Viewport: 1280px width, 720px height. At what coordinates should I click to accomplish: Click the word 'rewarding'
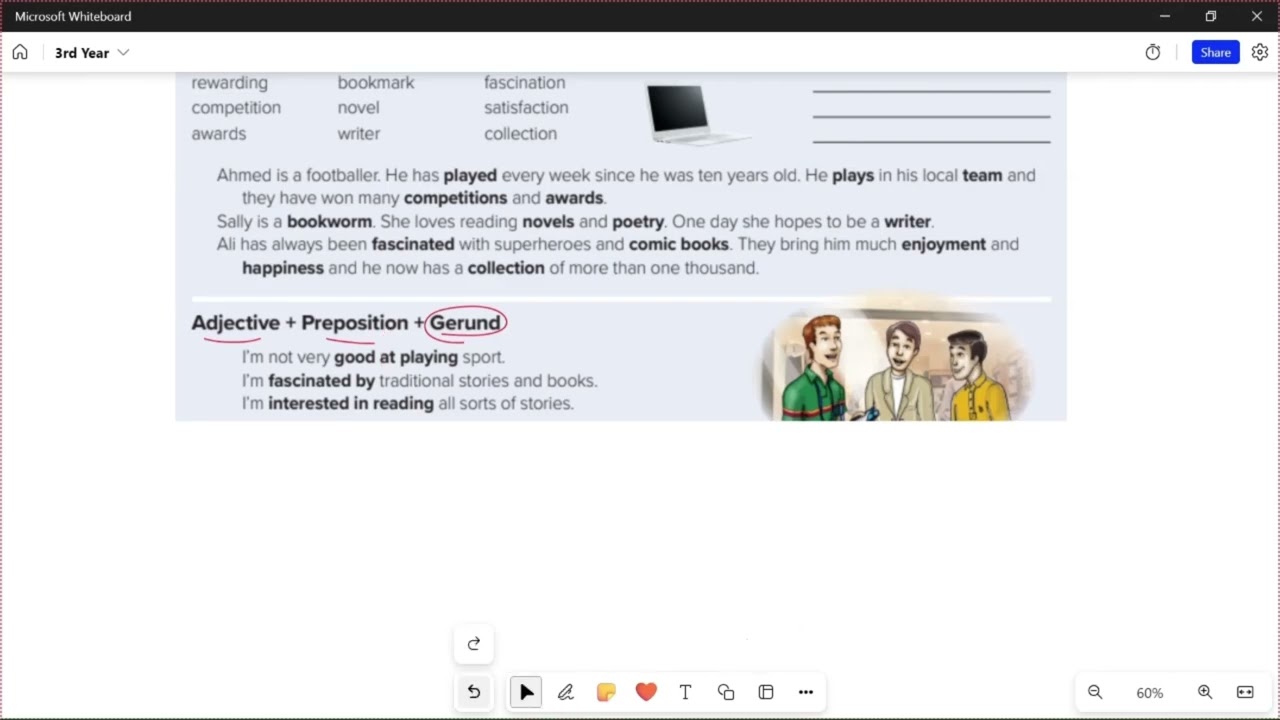pyautogui.click(x=229, y=82)
